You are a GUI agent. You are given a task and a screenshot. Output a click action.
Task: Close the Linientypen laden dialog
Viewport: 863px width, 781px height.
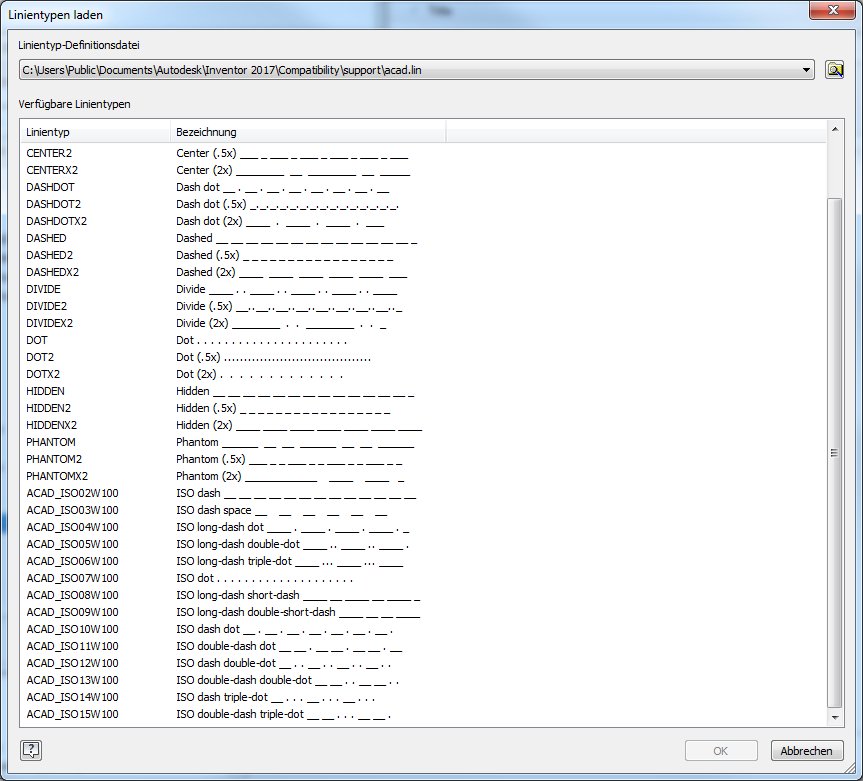pyautogui.click(x=833, y=10)
